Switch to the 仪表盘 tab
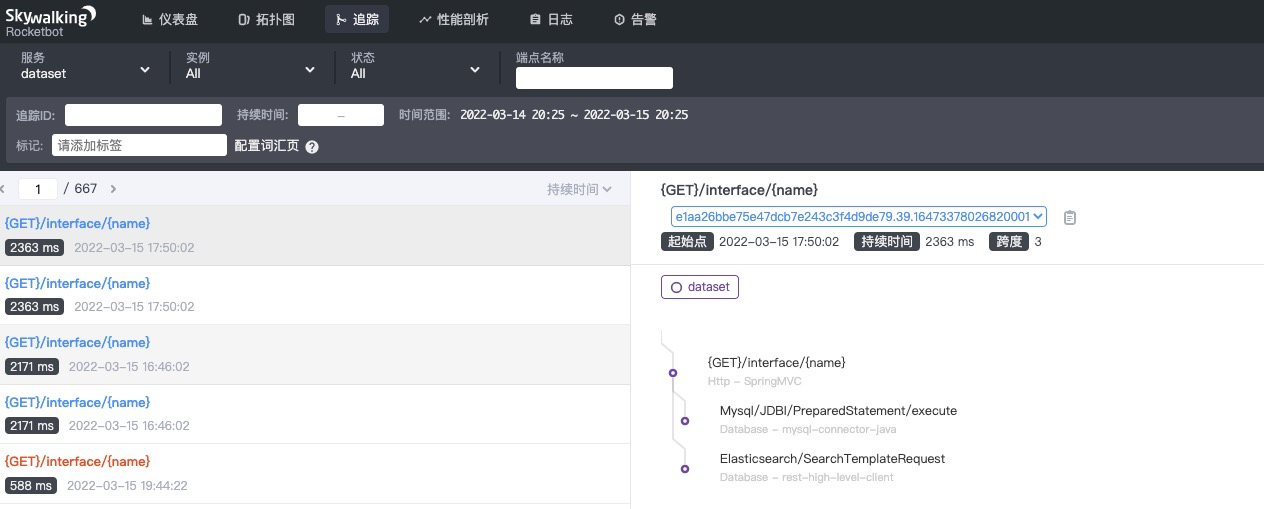1264x509 pixels. 171,19
